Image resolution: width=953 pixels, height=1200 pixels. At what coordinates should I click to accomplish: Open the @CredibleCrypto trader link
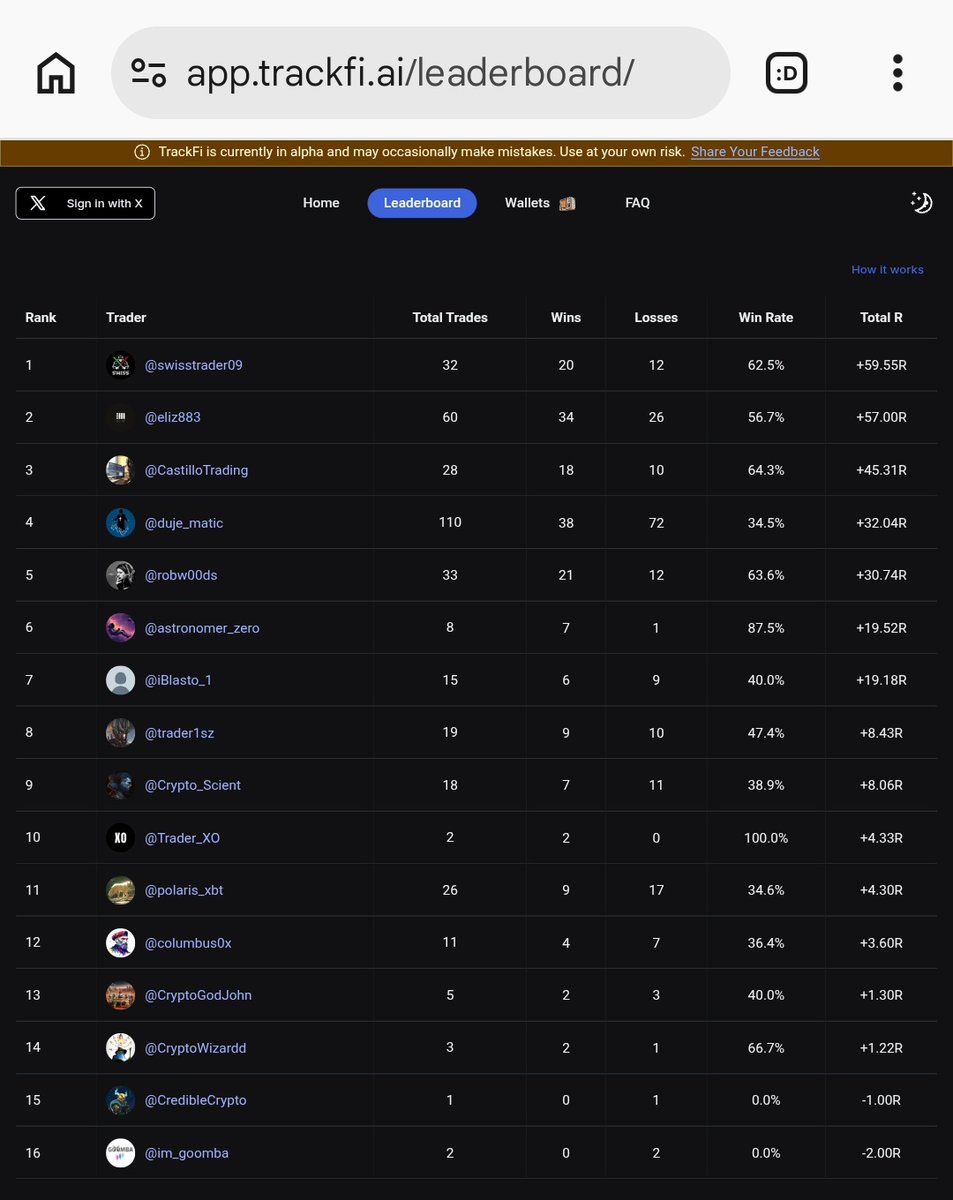click(x=196, y=1101)
